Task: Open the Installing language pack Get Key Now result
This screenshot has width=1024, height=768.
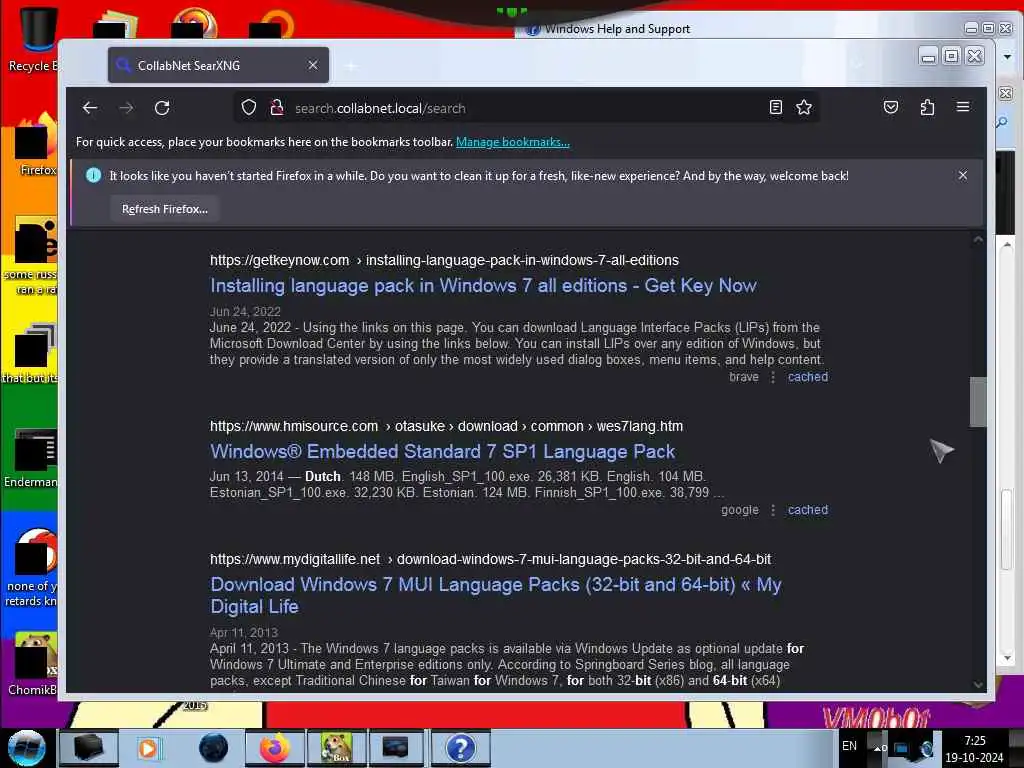Action: pyautogui.click(x=483, y=286)
